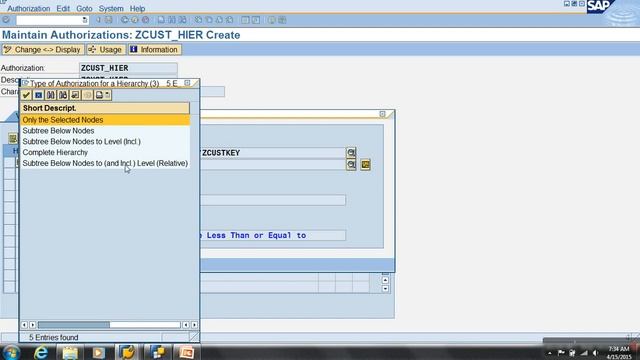The width and height of the screenshot is (640, 360).
Task: Open the command field history dropdown
Action: click(85, 20)
